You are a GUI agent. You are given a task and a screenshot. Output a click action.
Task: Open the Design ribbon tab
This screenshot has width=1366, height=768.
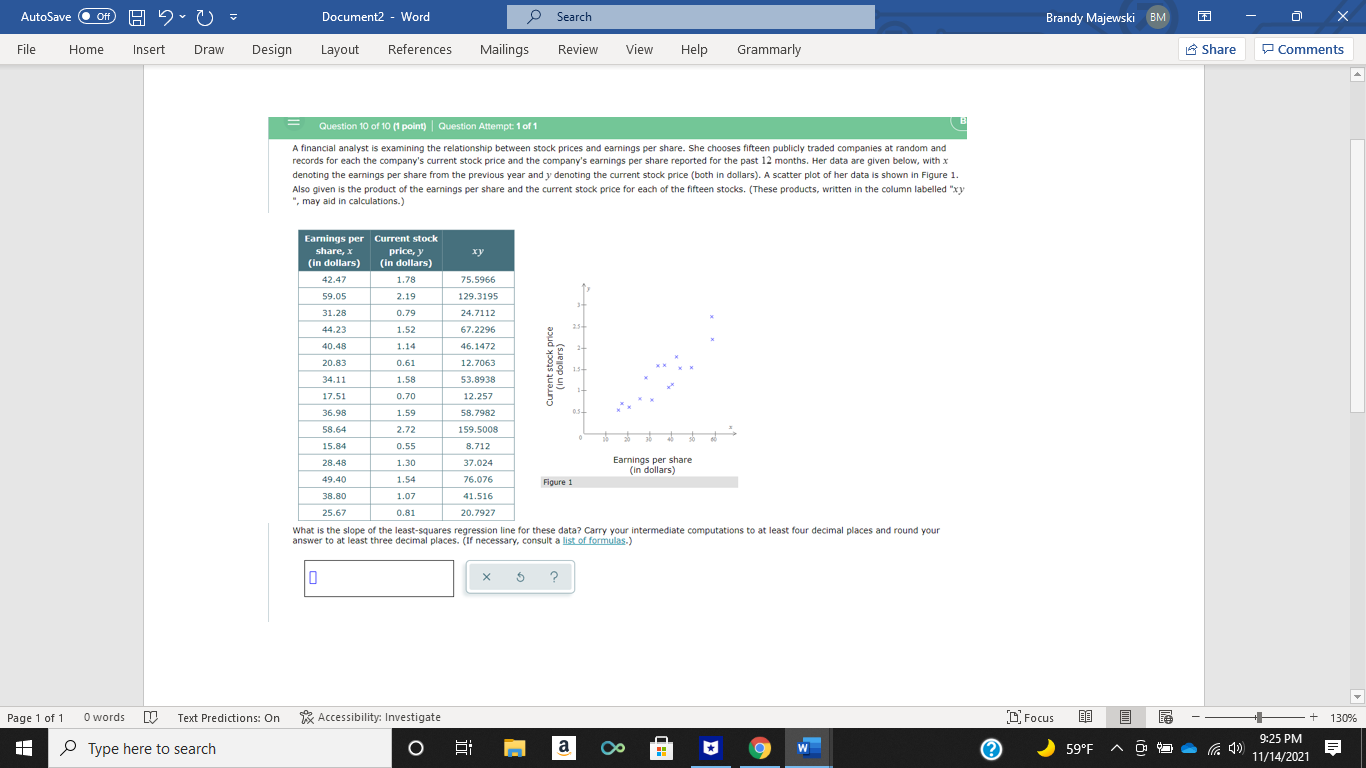pyautogui.click(x=272, y=49)
